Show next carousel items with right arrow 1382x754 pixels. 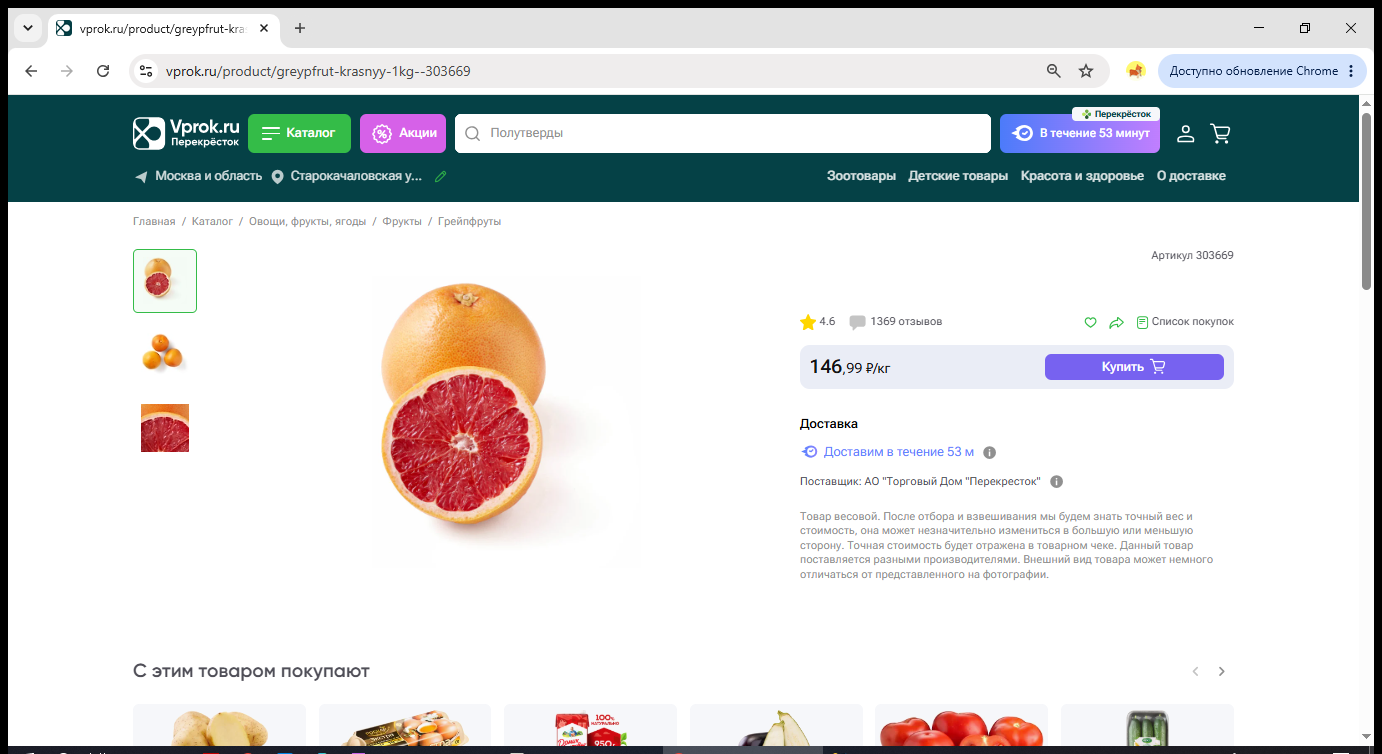[x=1221, y=672]
